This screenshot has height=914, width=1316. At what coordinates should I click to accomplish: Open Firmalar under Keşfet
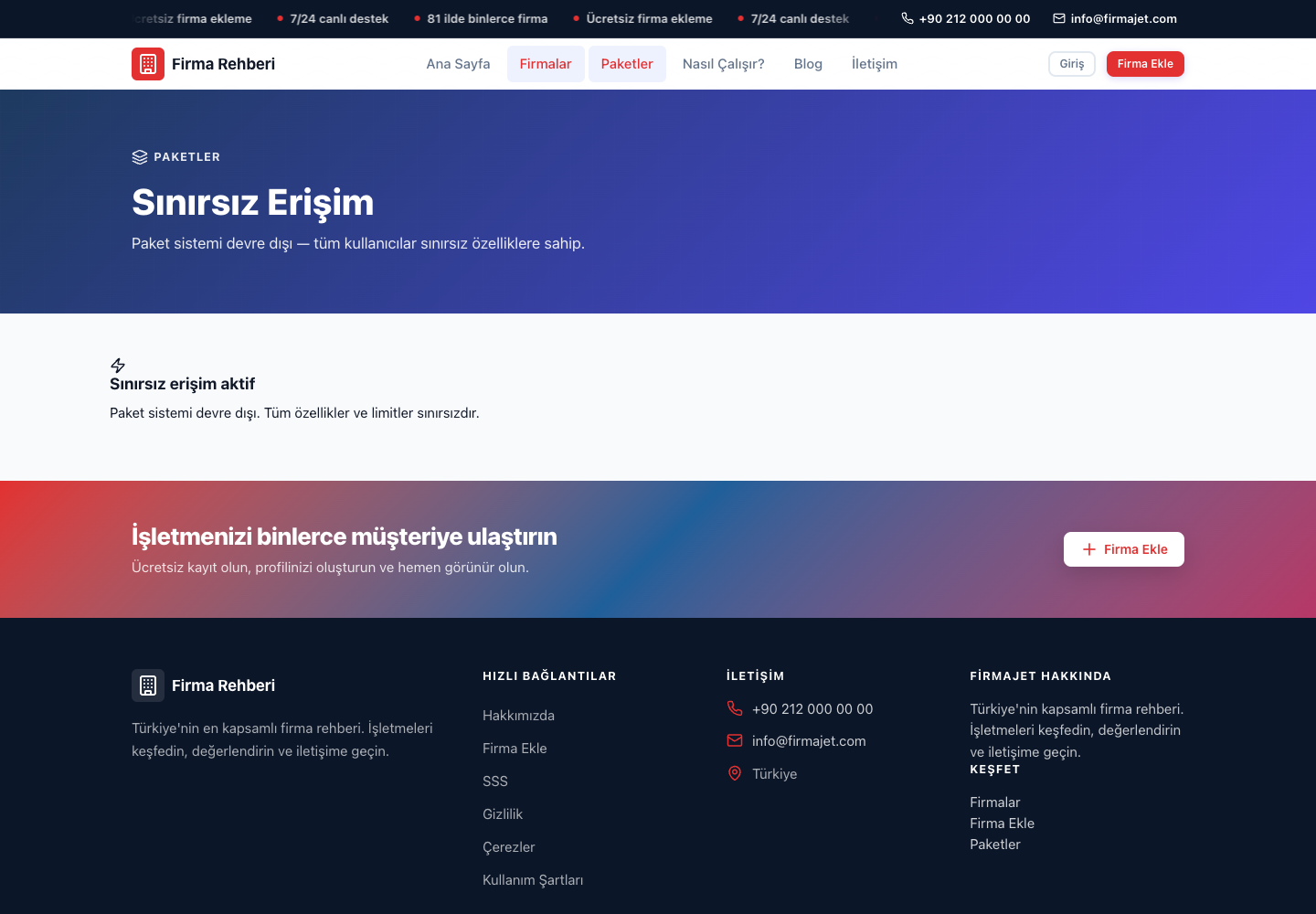(x=995, y=802)
